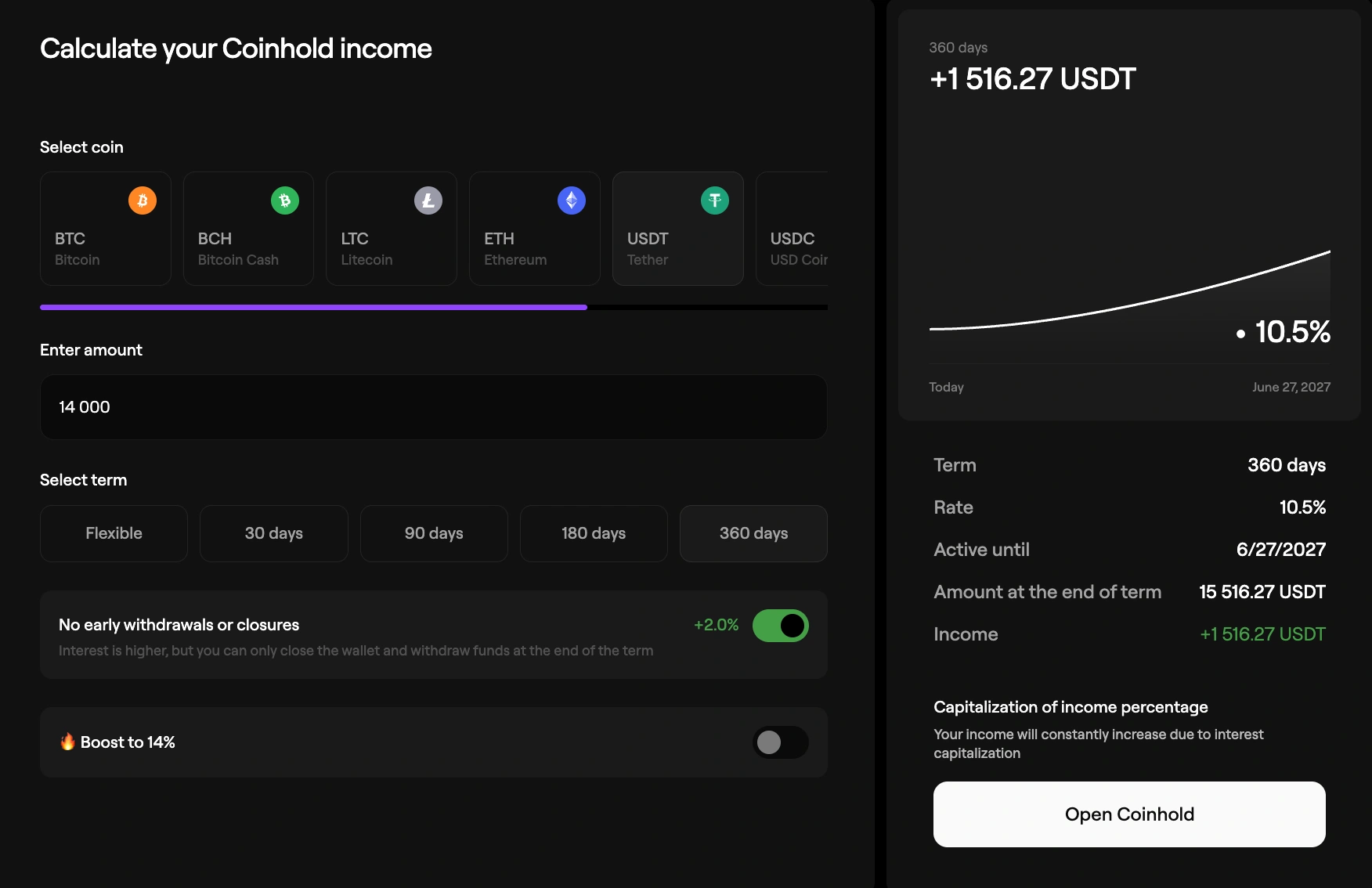Click the Active until 6/27/2027 value
Image resolution: width=1372 pixels, height=888 pixels.
[x=1281, y=550]
